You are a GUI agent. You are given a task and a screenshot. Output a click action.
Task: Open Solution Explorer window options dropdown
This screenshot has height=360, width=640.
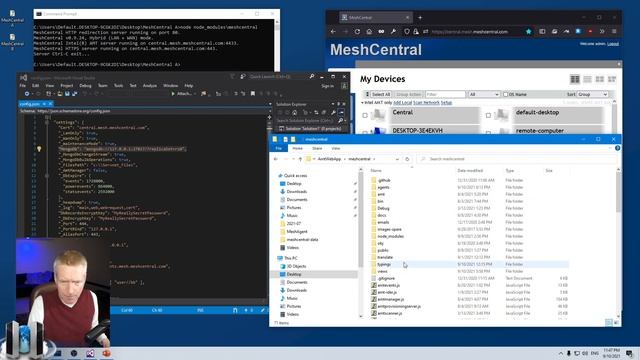pyautogui.click(x=333, y=104)
